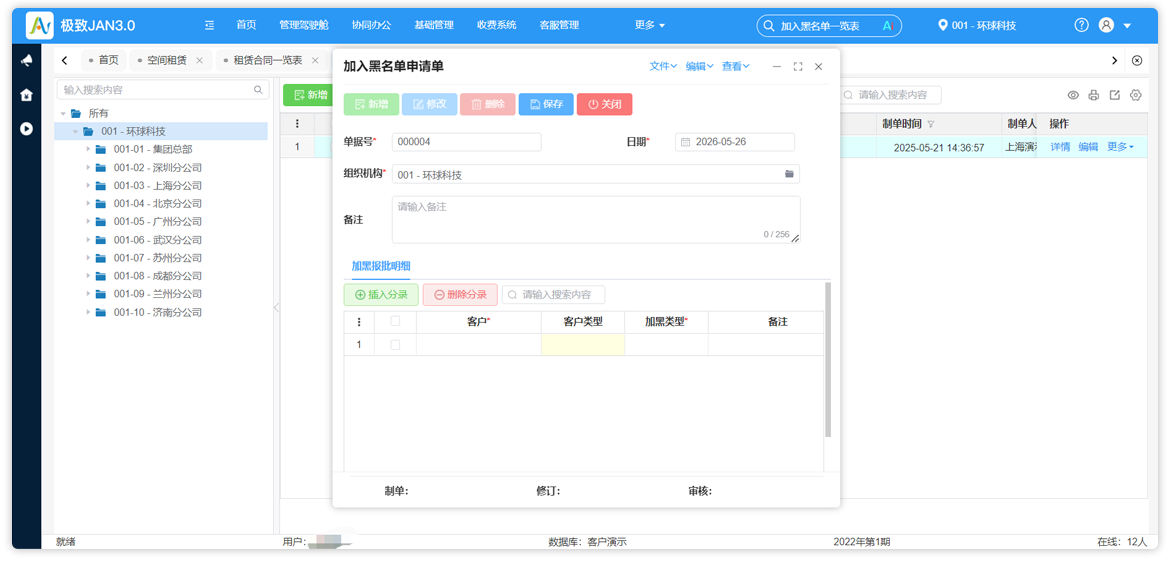Select the 001-02 - 深圳分公司 tree item
Image resolution: width=1175 pixels, height=564 pixels.
(x=157, y=167)
